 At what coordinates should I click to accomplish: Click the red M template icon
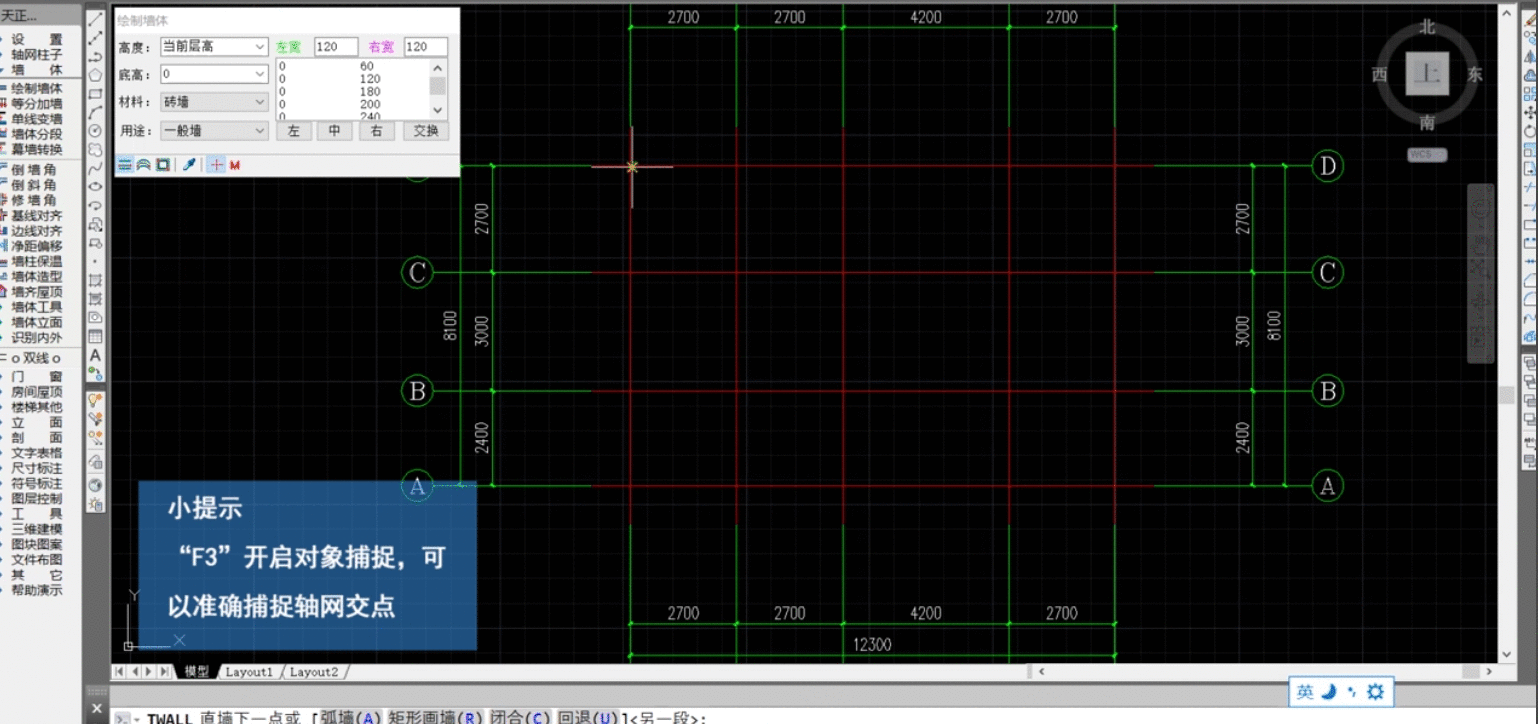point(235,165)
